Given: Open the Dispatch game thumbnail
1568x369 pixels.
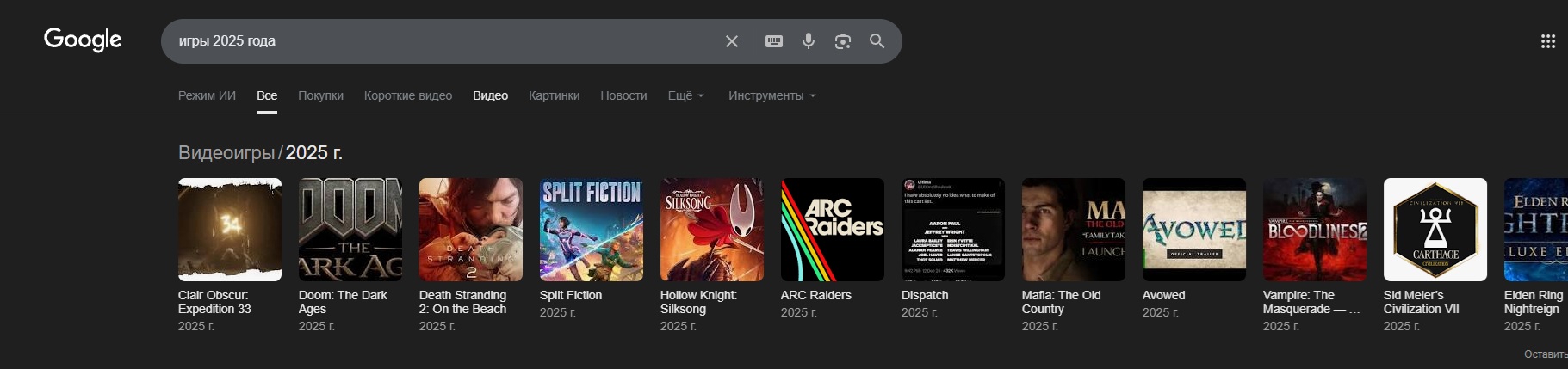Looking at the screenshot, I should point(953,230).
